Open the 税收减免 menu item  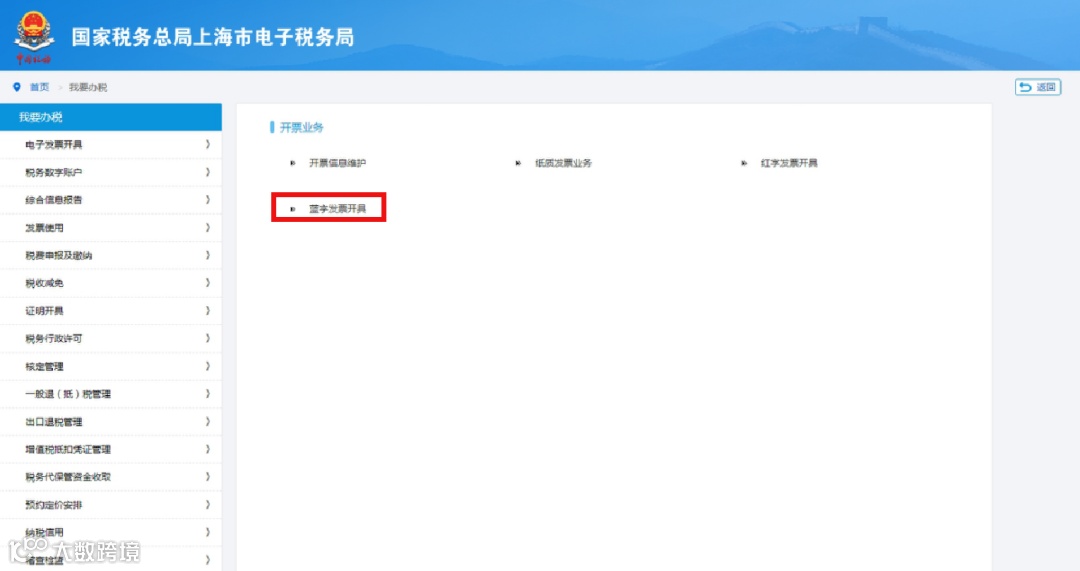(x=111, y=283)
